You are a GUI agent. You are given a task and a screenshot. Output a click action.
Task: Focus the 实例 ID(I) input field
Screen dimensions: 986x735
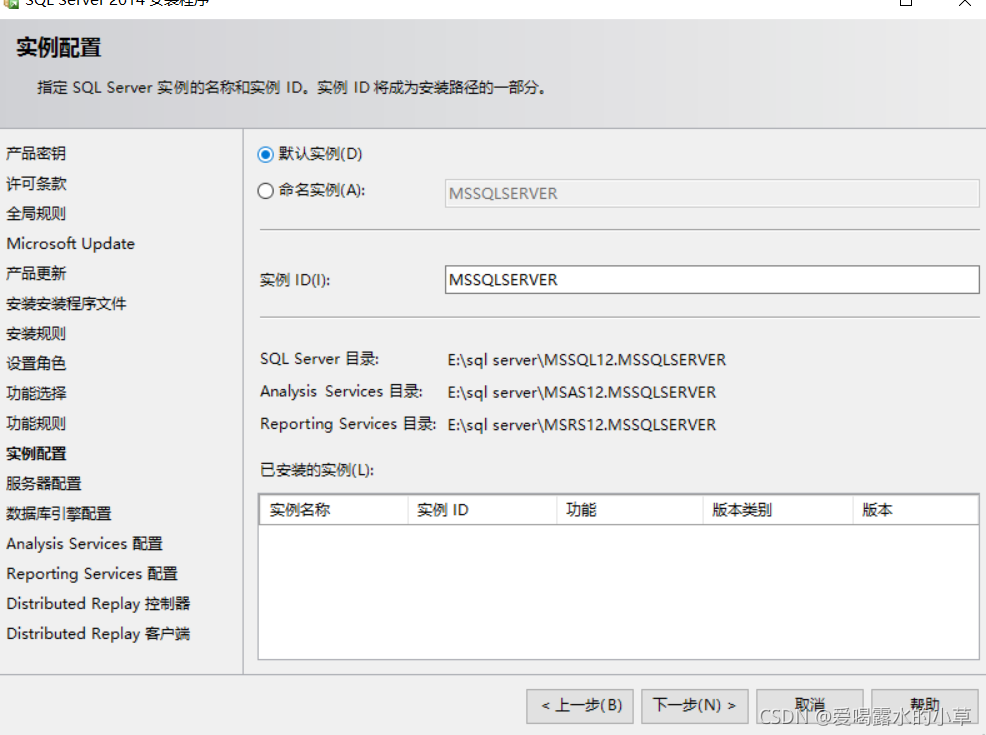(x=712, y=280)
